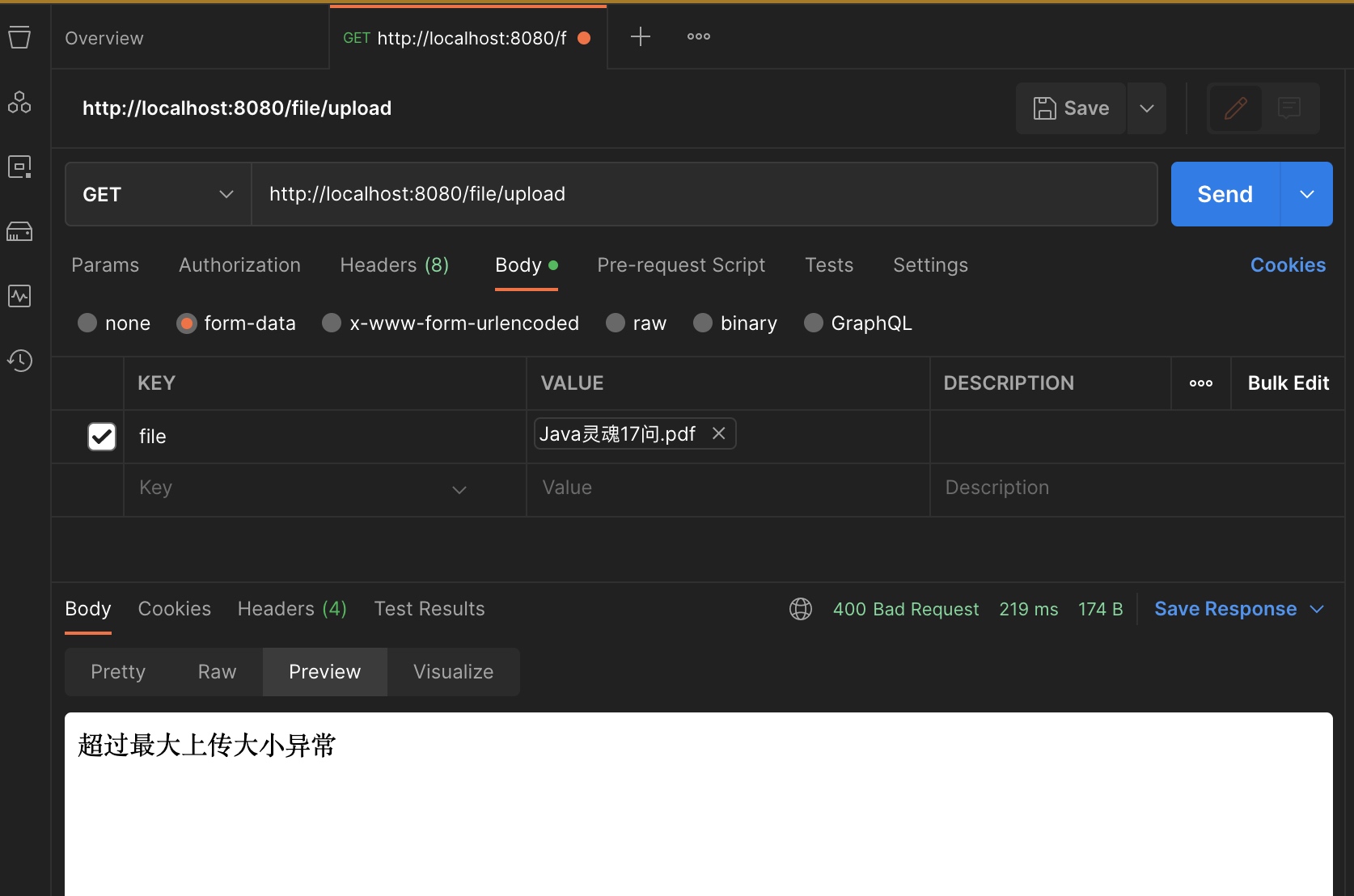Viewport: 1354px width, 896px height.
Task: Open the Environments sidebar icon
Action: point(19,167)
